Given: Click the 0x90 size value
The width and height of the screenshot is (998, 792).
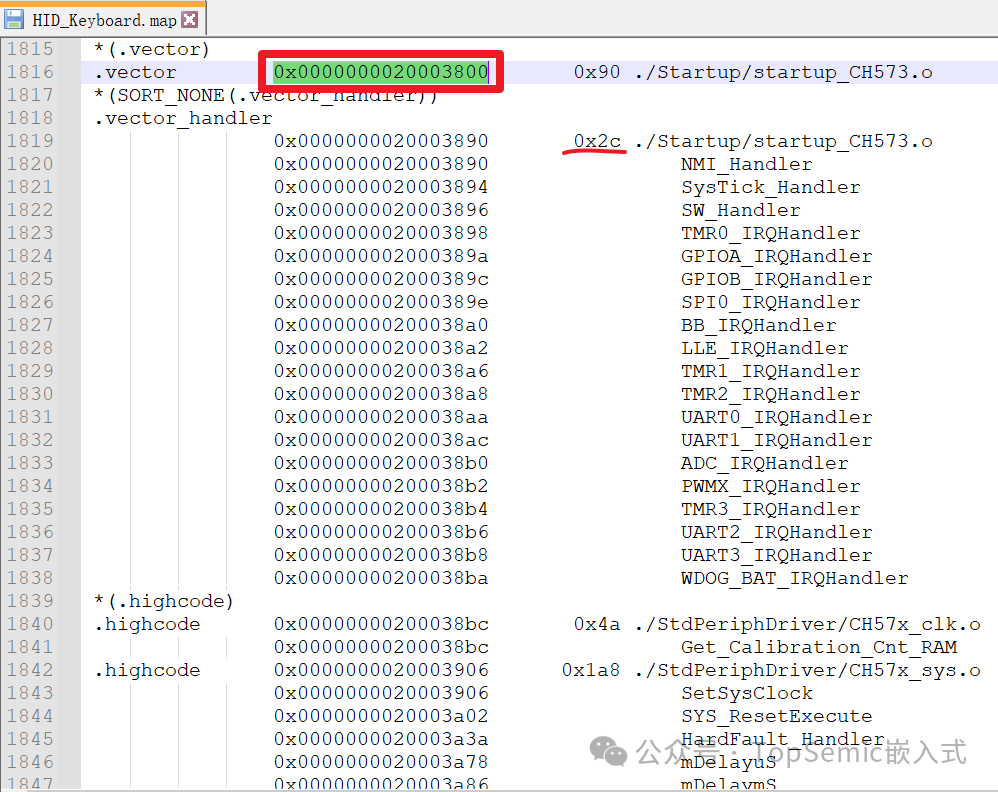Looking at the screenshot, I should tap(597, 72).
